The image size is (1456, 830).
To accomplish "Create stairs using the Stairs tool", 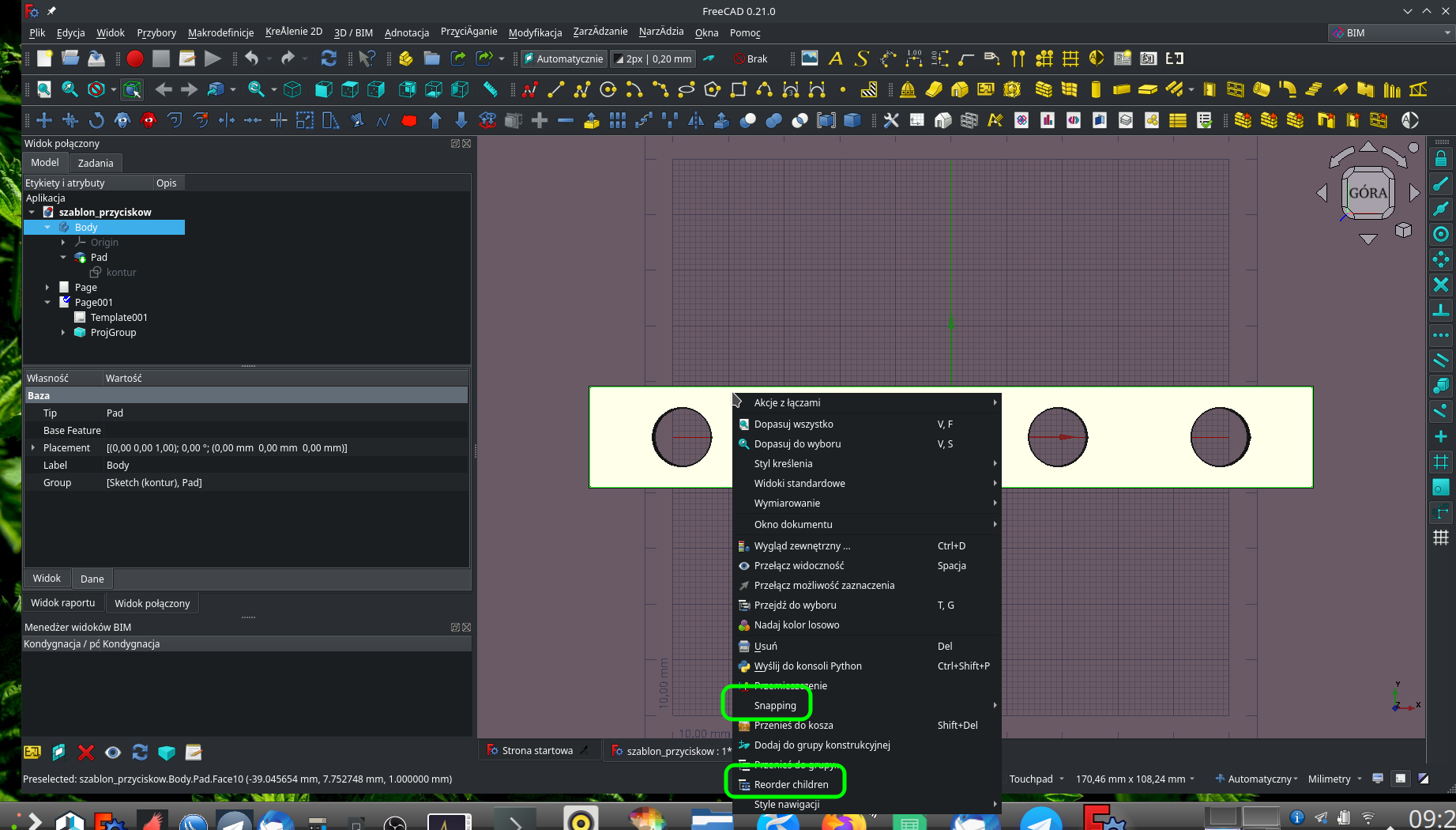I will [x=1313, y=89].
